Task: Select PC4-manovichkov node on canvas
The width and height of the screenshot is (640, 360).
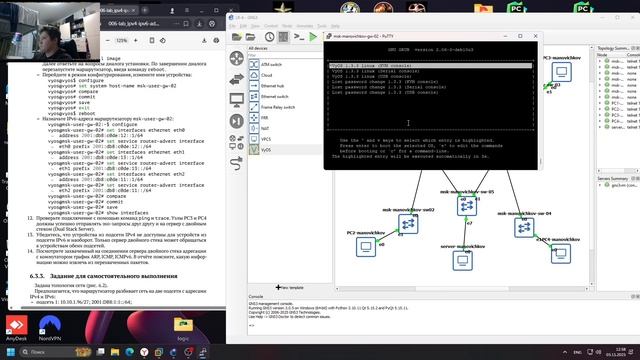Action: point(561,253)
